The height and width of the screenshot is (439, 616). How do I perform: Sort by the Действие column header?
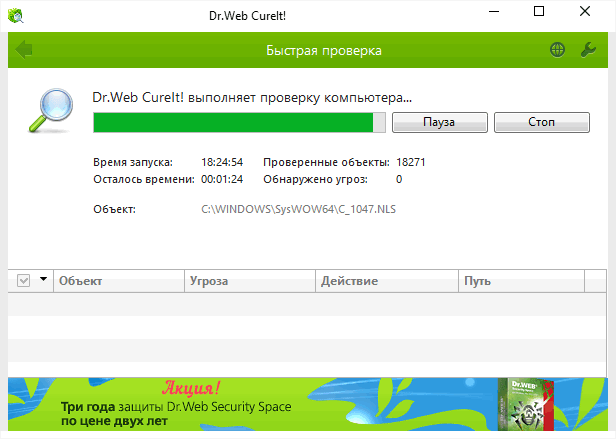(x=387, y=281)
